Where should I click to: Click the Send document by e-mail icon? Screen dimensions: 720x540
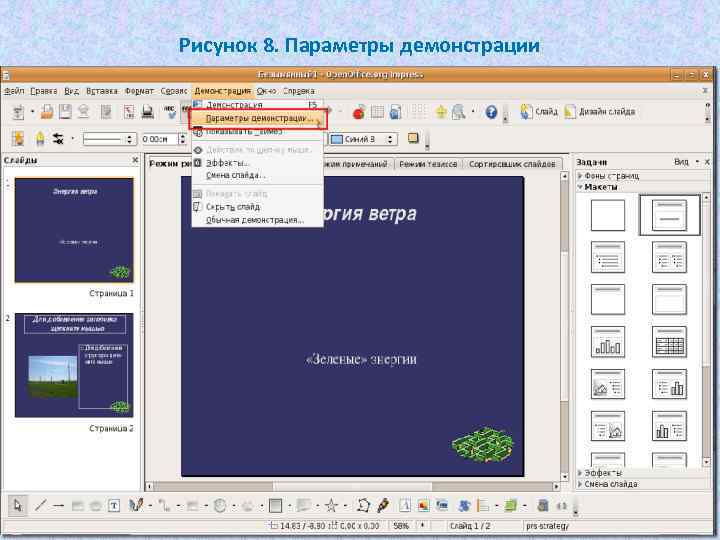pos(83,112)
